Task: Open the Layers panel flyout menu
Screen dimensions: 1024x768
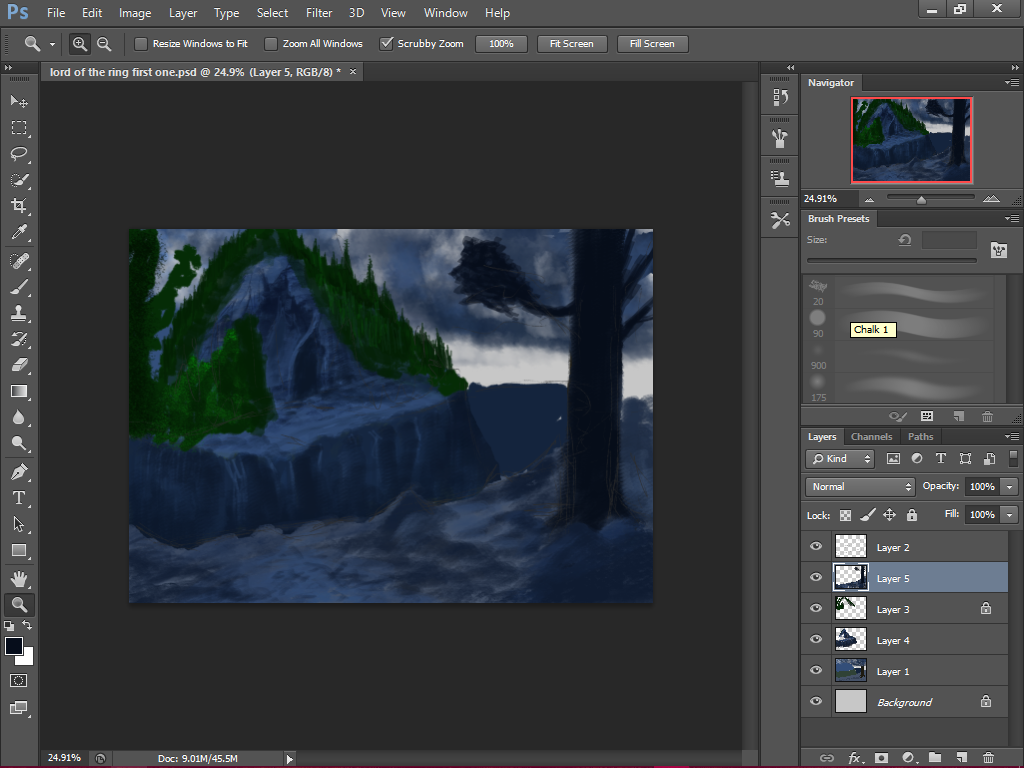Action: (1012, 436)
